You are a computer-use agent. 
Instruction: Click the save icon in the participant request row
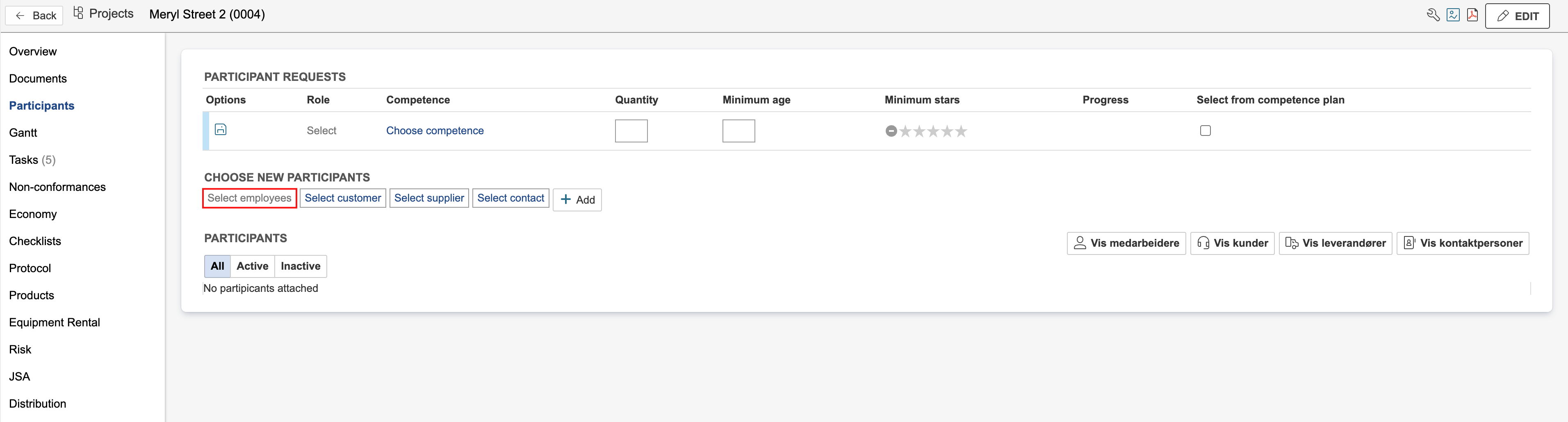(x=221, y=130)
